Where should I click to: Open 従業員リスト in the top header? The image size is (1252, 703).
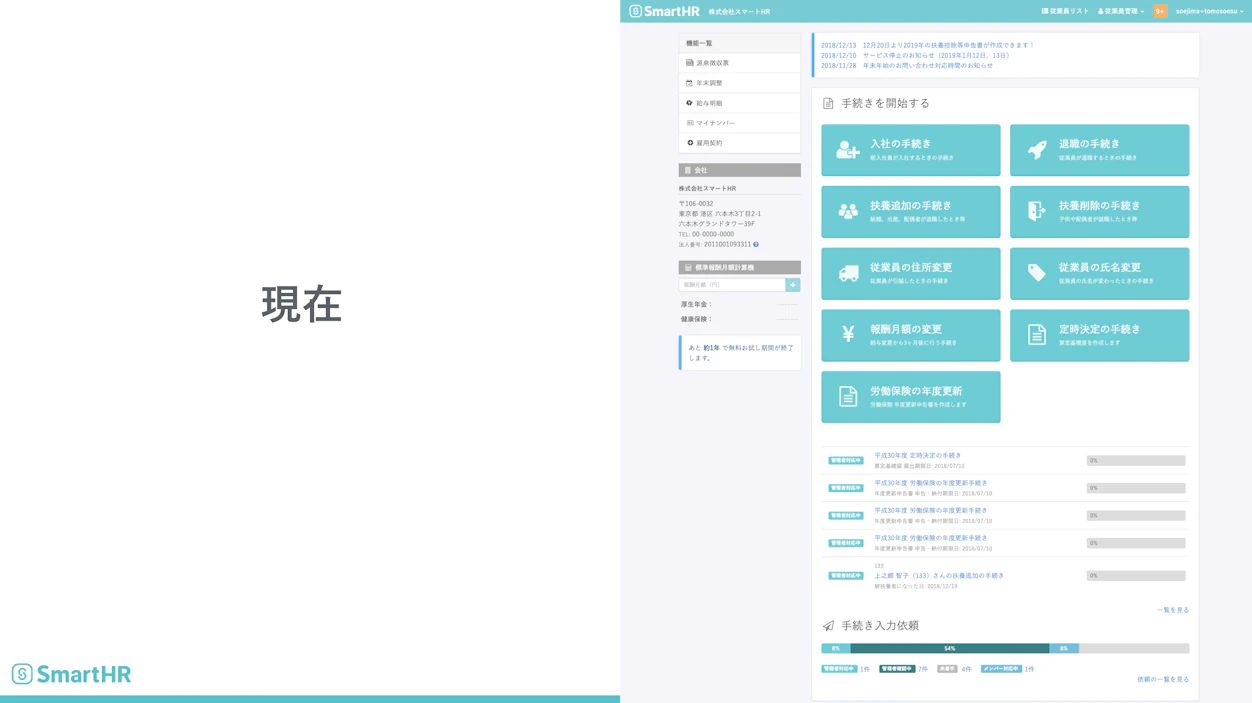tap(1065, 11)
